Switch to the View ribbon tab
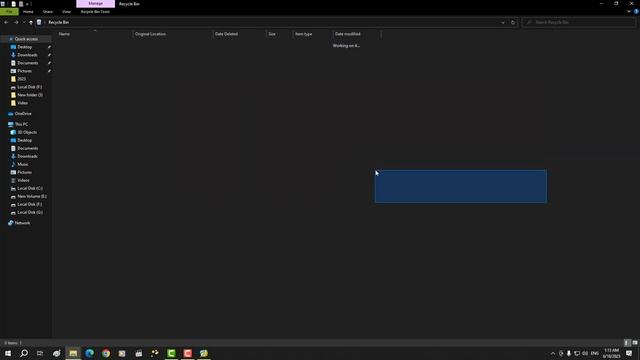640x360 pixels. 66,12
